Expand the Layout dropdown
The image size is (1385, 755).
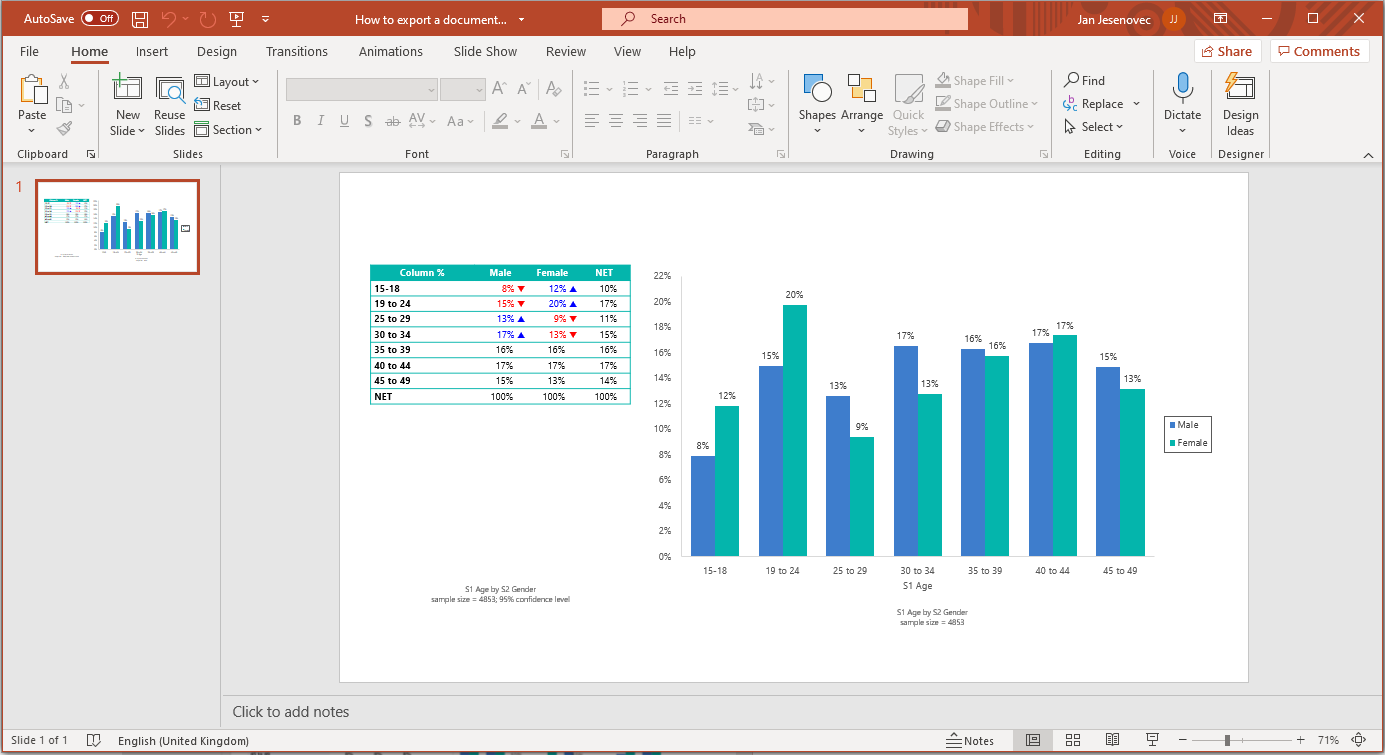click(x=227, y=82)
